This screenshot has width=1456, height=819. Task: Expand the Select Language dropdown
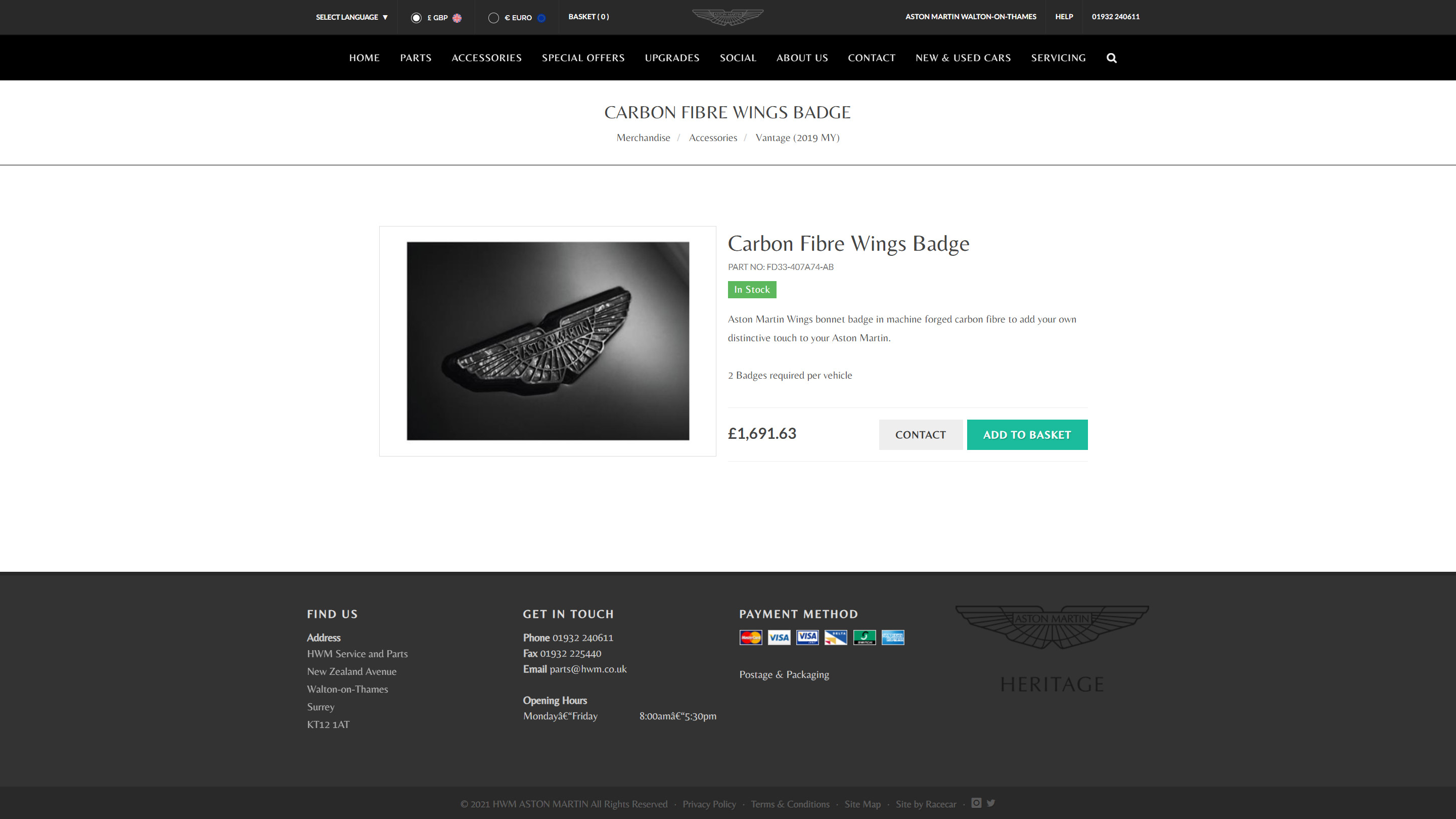351,17
